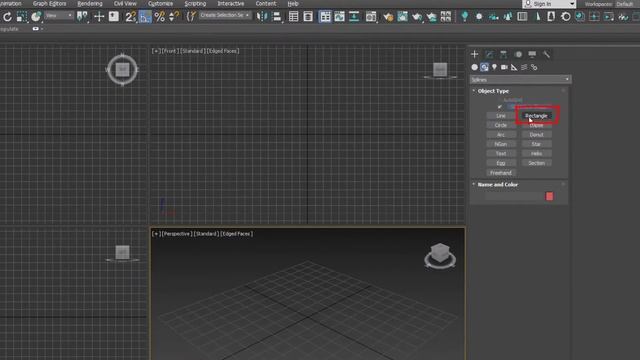Open the Material Editor icon
This screenshot has height=360, width=640.
pyautogui.click(x=371, y=17)
